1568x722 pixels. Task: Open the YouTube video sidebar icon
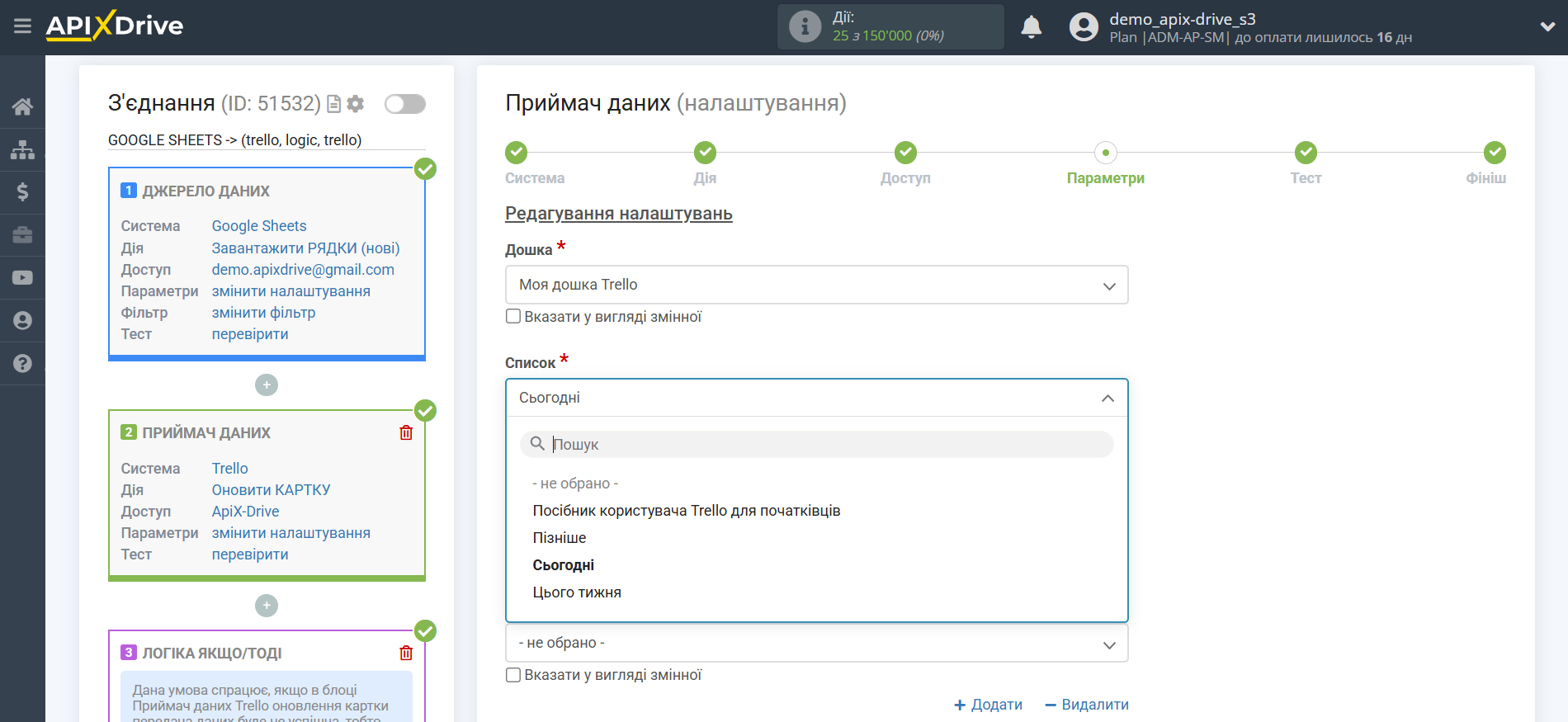[22, 278]
